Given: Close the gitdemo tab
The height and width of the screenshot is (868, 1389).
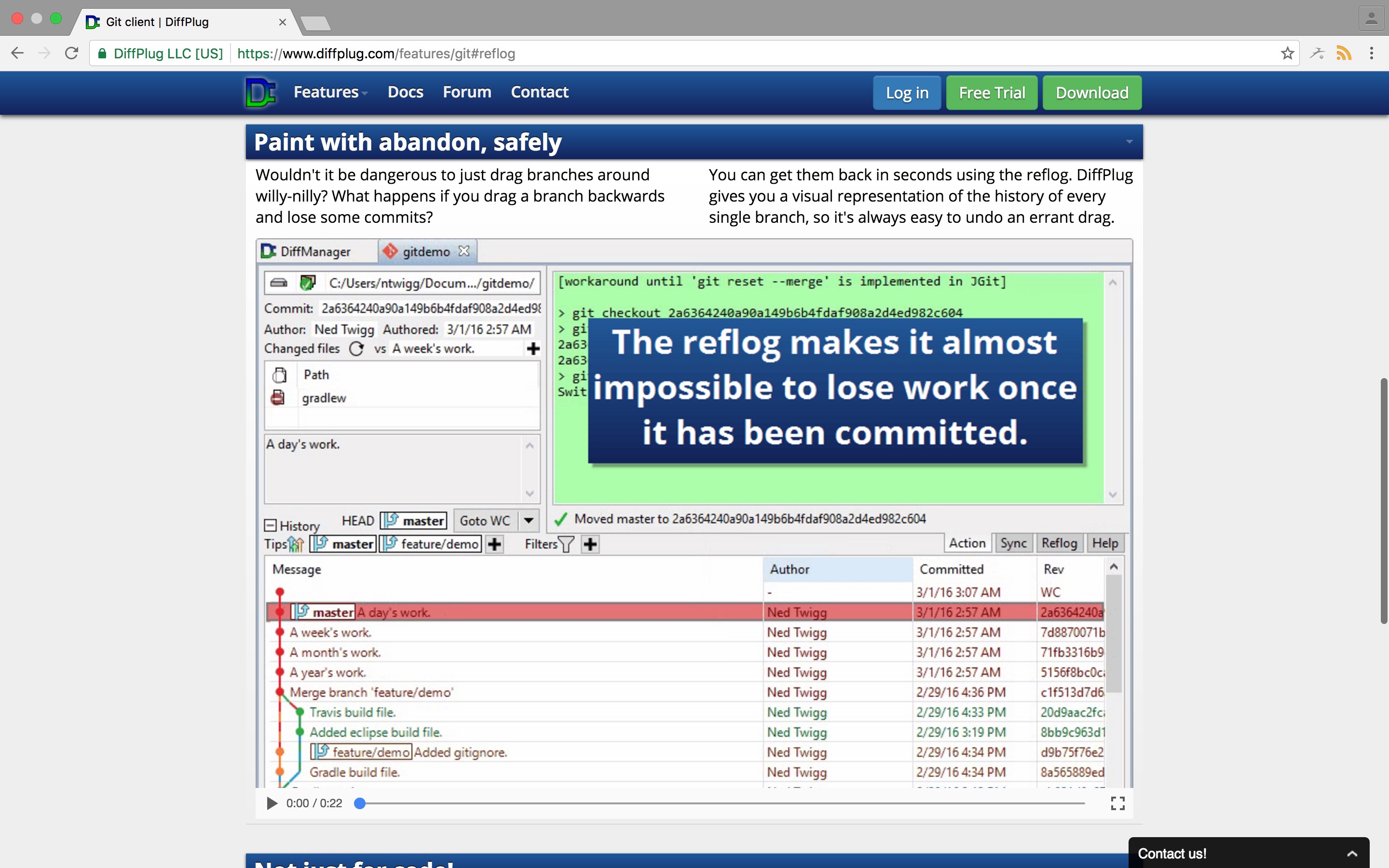Looking at the screenshot, I should (x=464, y=251).
